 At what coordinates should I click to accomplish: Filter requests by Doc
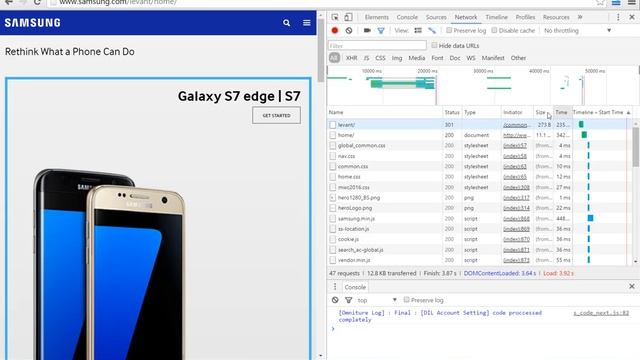[x=455, y=58]
